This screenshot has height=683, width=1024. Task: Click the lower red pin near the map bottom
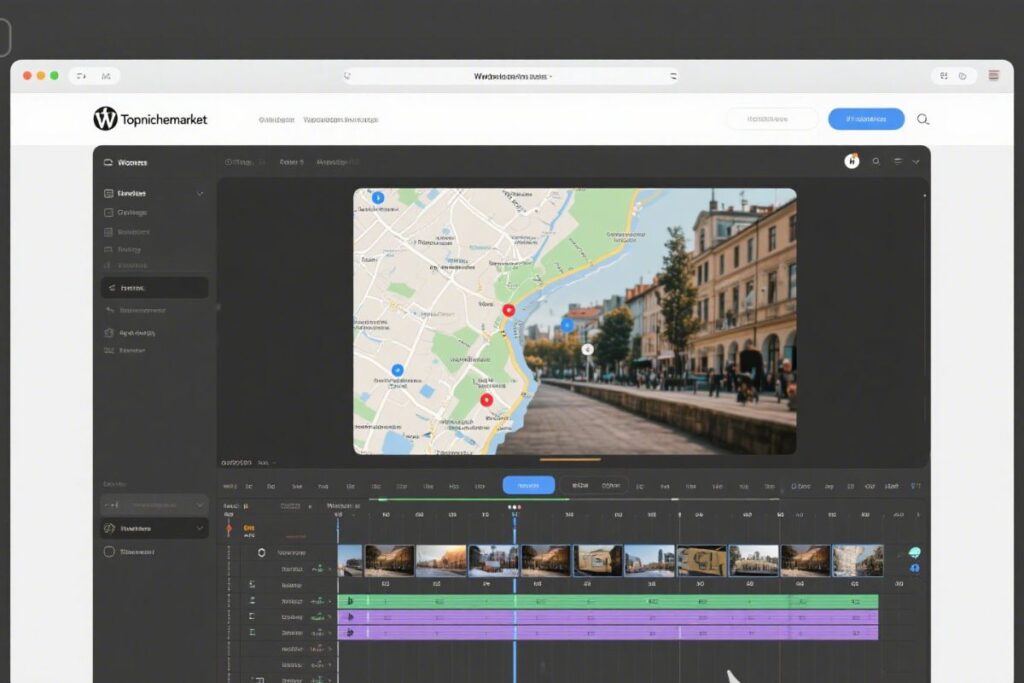pyautogui.click(x=486, y=400)
